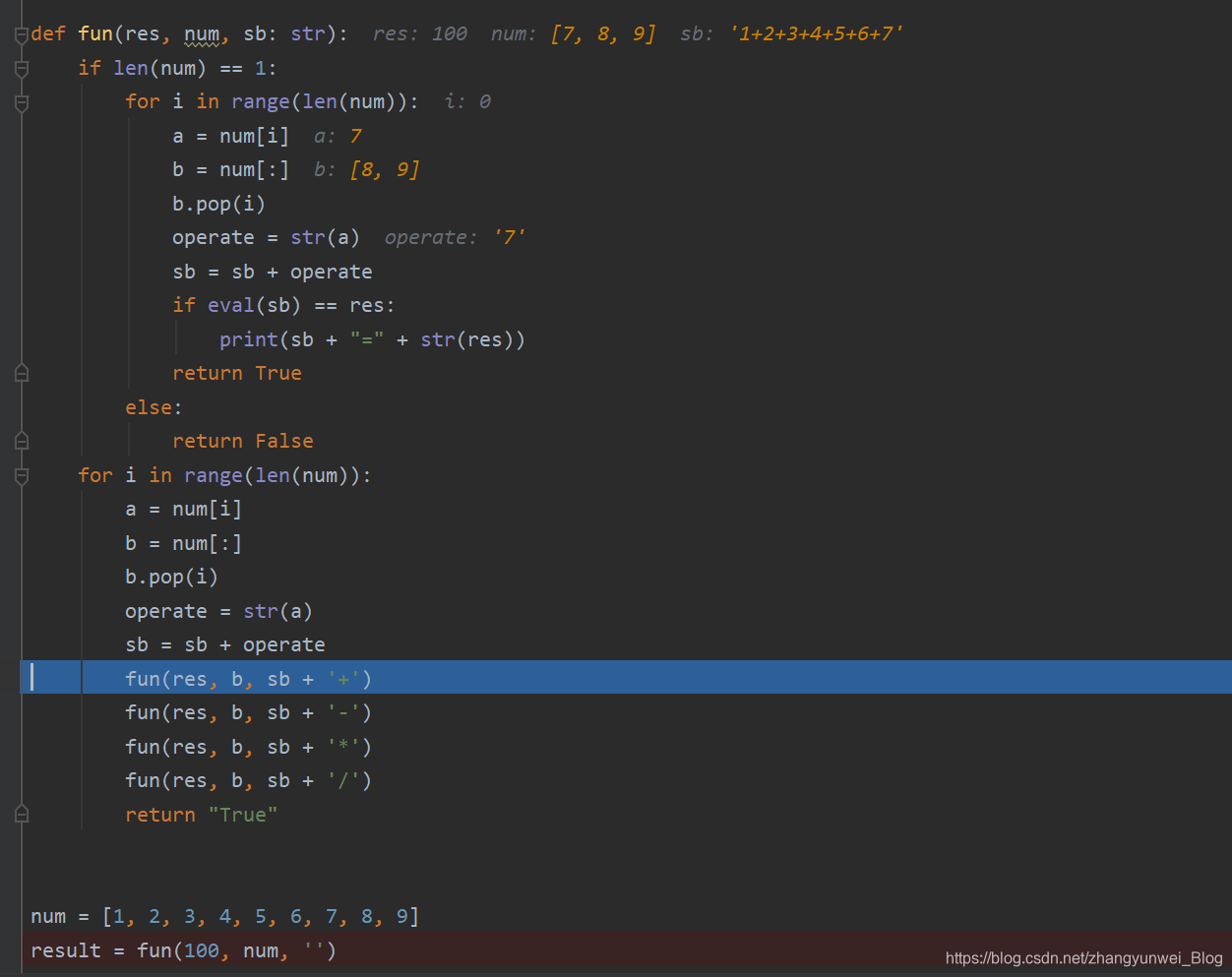This screenshot has height=977, width=1232.
Task: Click inline debug hint i: 0
Action: click(467, 101)
